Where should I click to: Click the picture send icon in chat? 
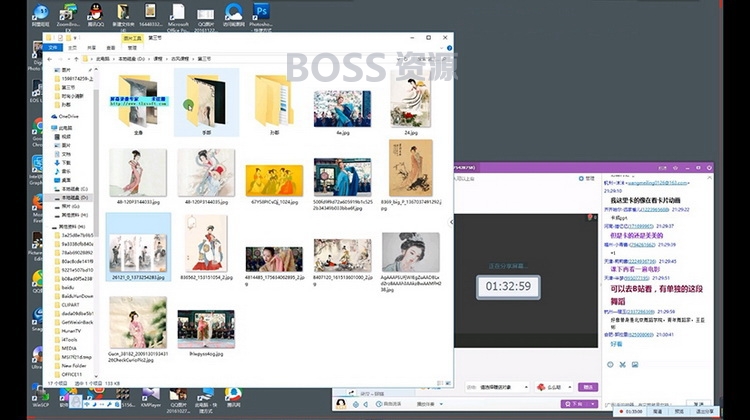(635, 365)
